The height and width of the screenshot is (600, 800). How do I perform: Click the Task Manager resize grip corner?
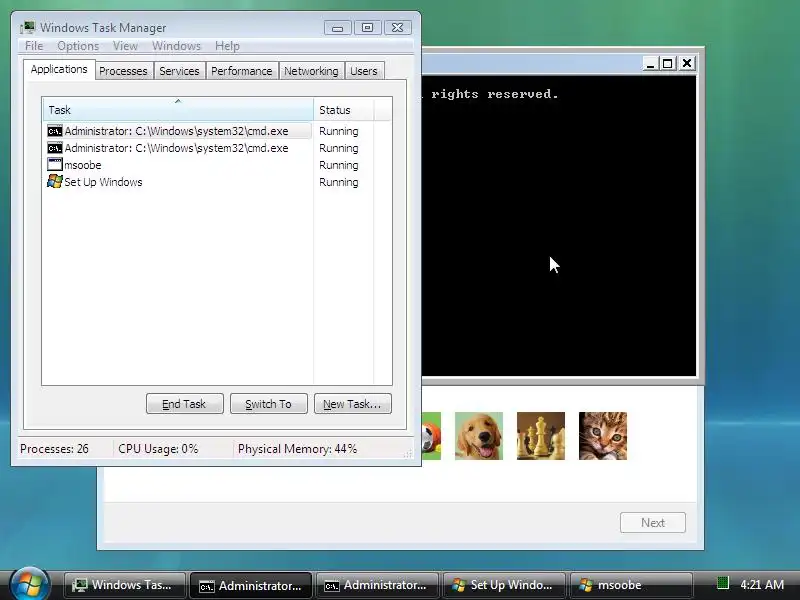[408, 454]
